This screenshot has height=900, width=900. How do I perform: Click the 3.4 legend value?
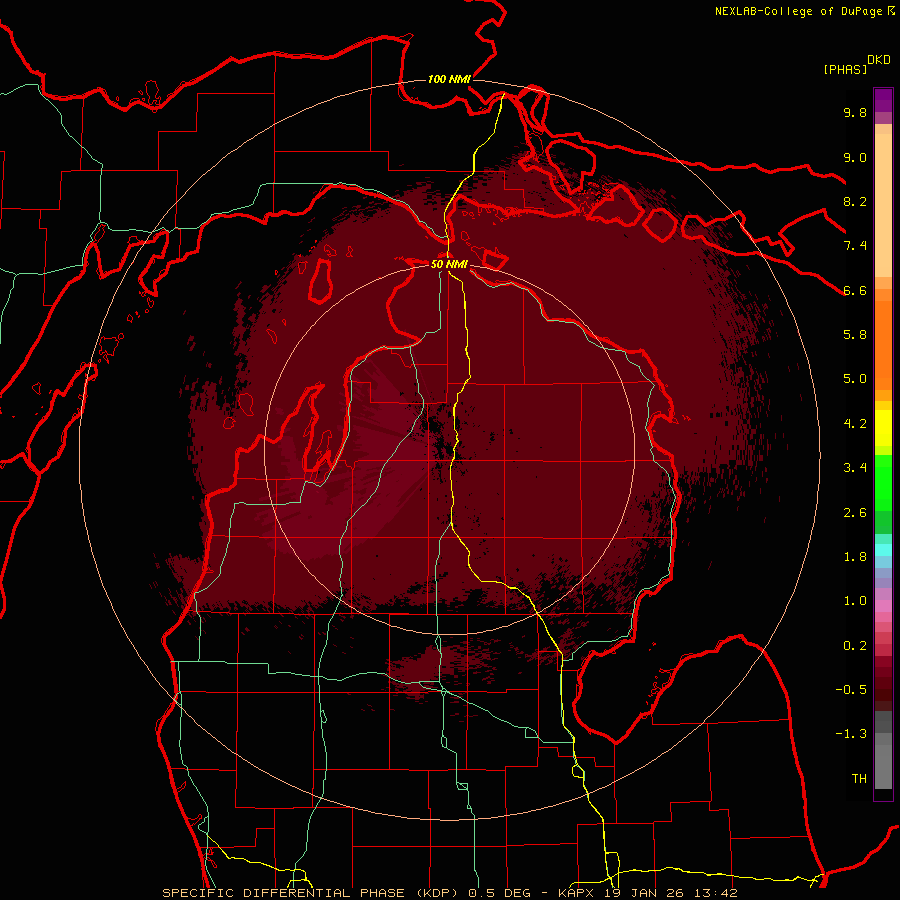coord(855,468)
